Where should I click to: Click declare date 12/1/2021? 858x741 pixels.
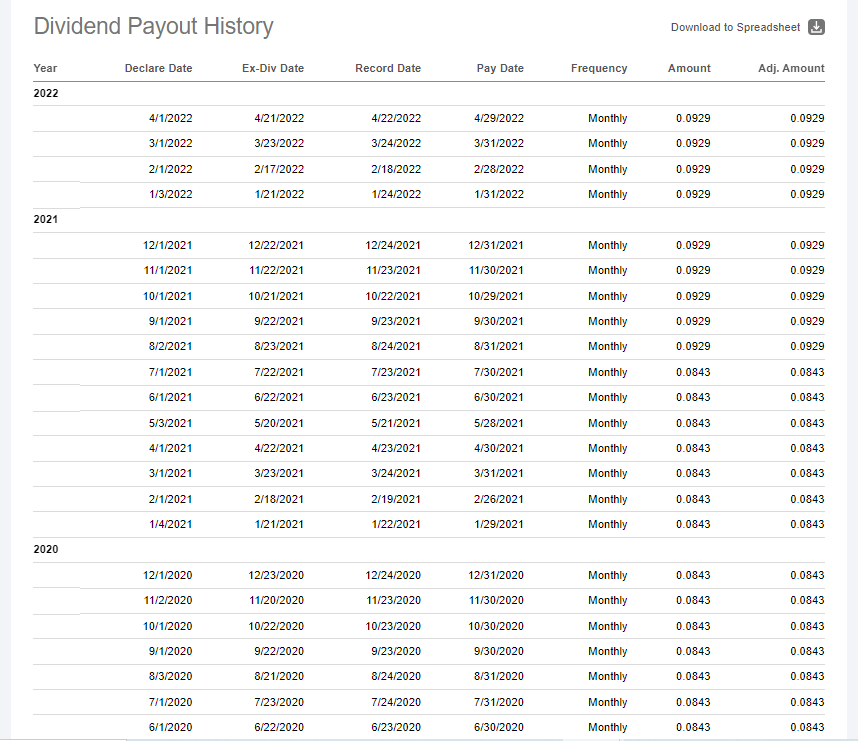click(167, 245)
